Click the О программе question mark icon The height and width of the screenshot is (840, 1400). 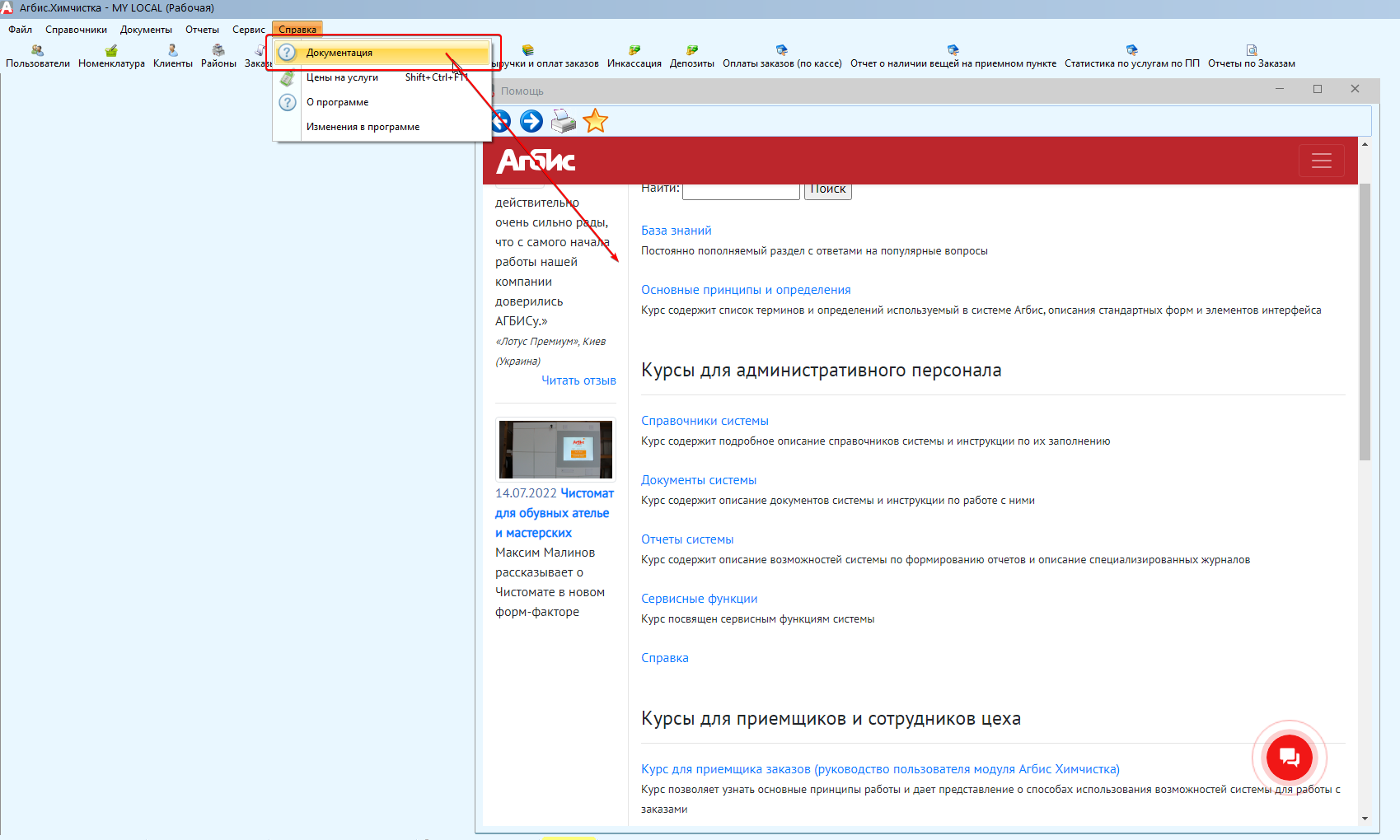(287, 102)
